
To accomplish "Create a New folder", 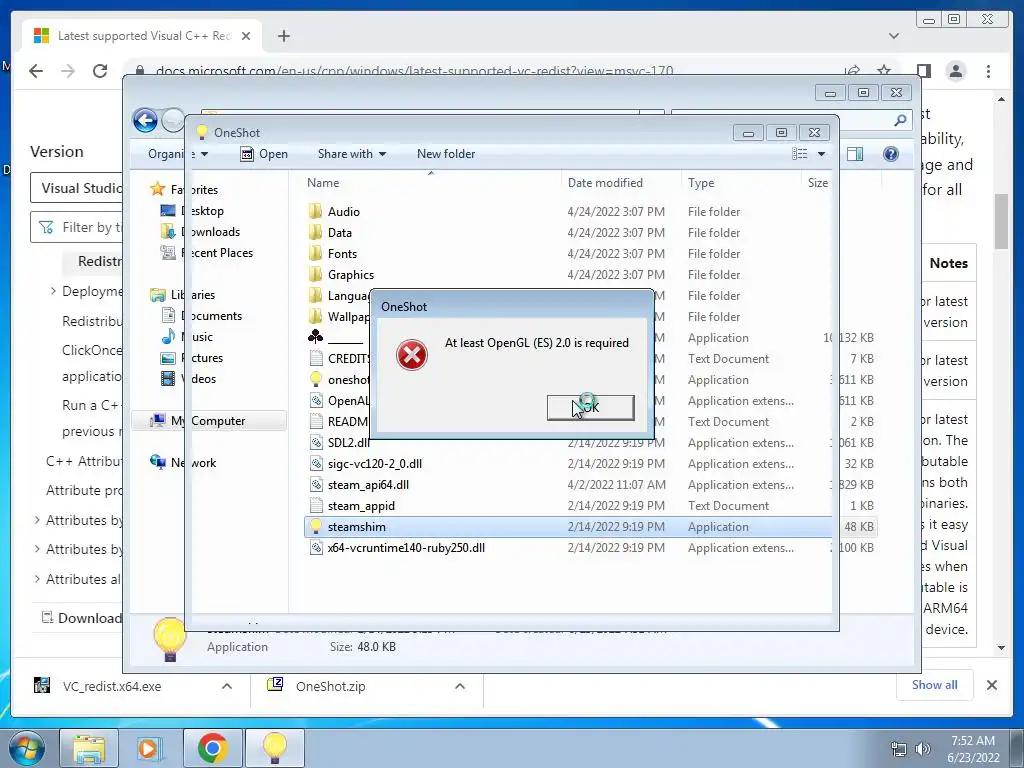I will coord(446,154).
